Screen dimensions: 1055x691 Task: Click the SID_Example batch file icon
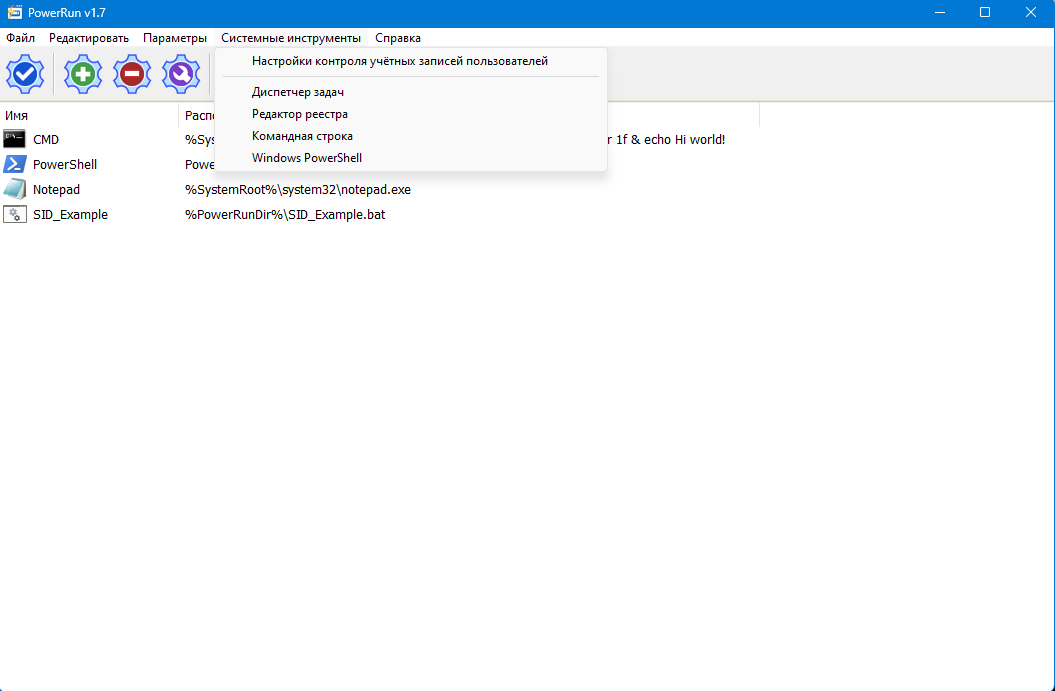point(14,215)
